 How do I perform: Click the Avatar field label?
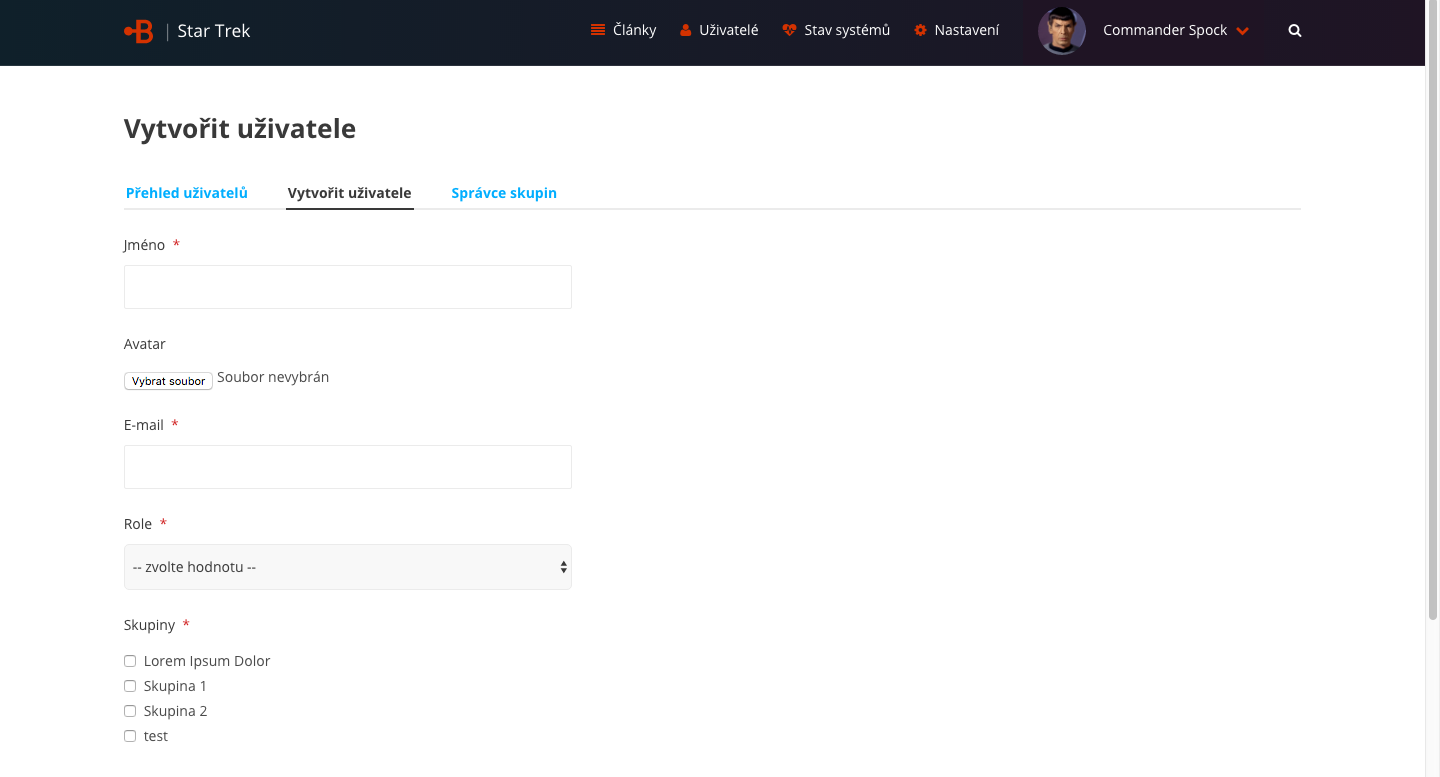(145, 344)
